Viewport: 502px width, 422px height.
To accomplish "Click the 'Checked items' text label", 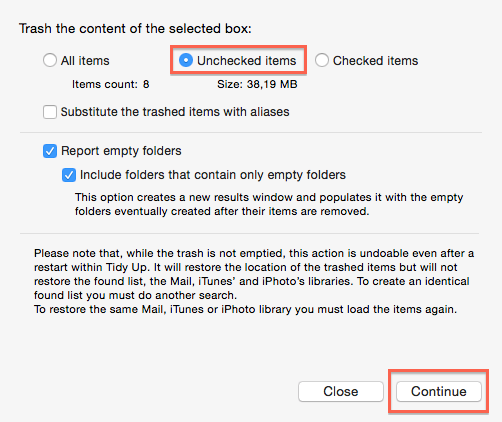I will (375, 61).
